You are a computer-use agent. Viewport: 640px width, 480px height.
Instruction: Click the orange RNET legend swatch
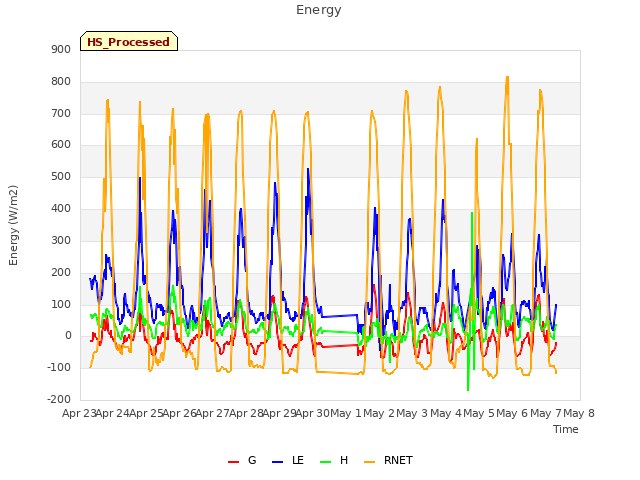coord(369,462)
